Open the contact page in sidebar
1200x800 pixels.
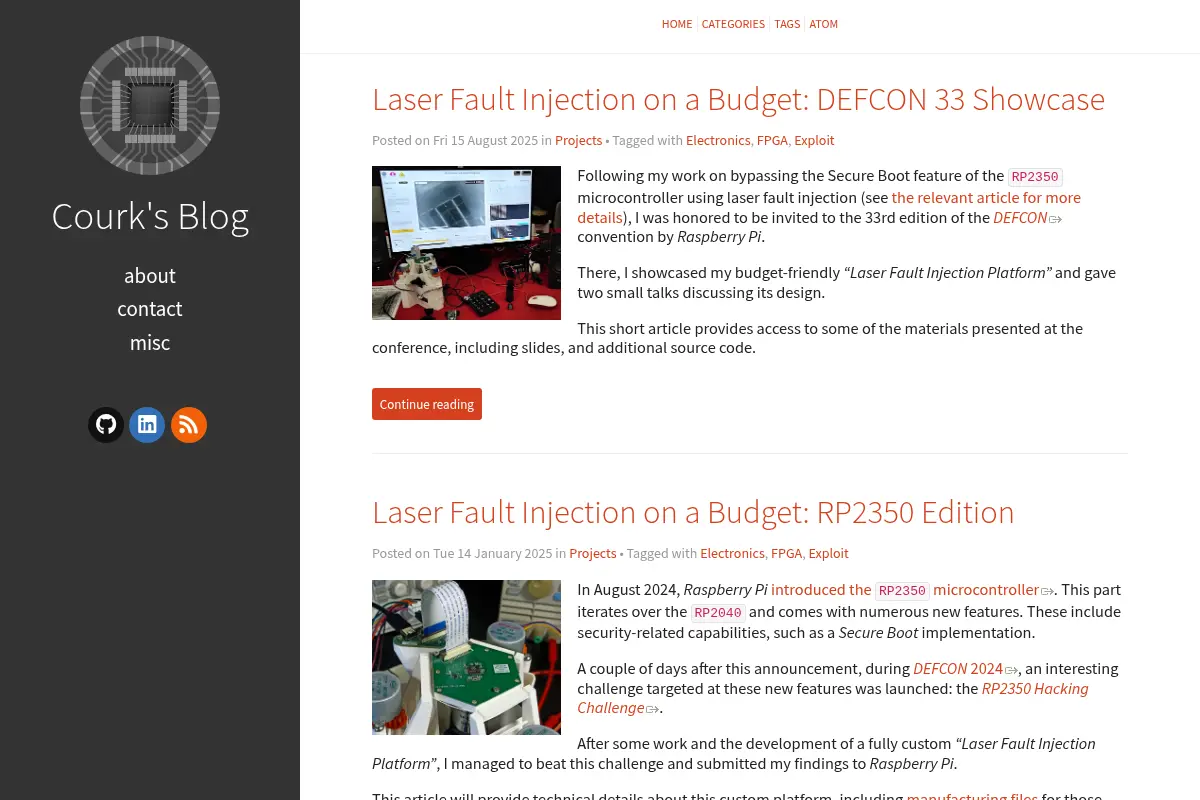point(150,309)
